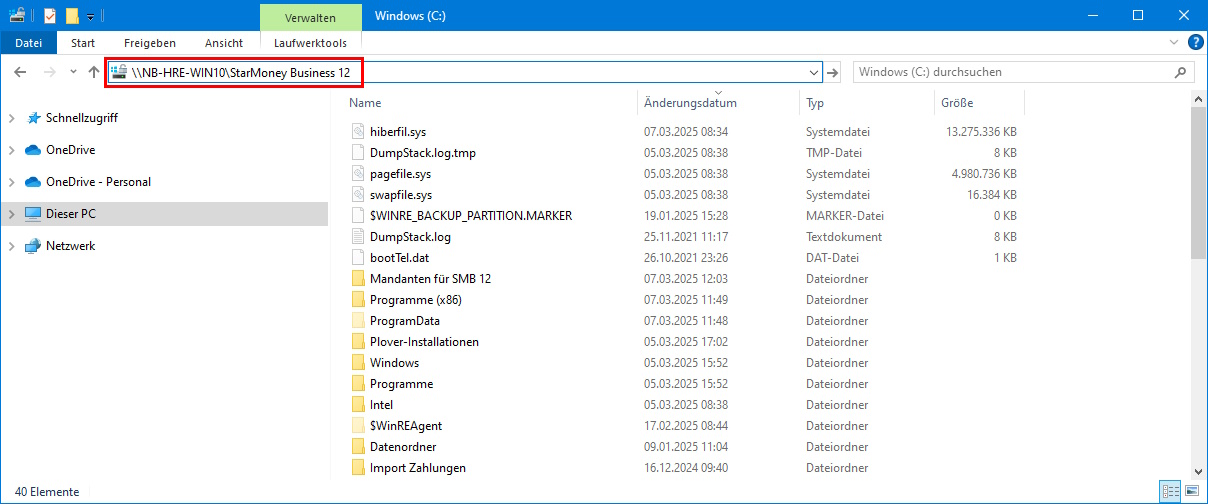Click the swapfile.sys file icon
The image size is (1208, 504).
coord(359,194)
